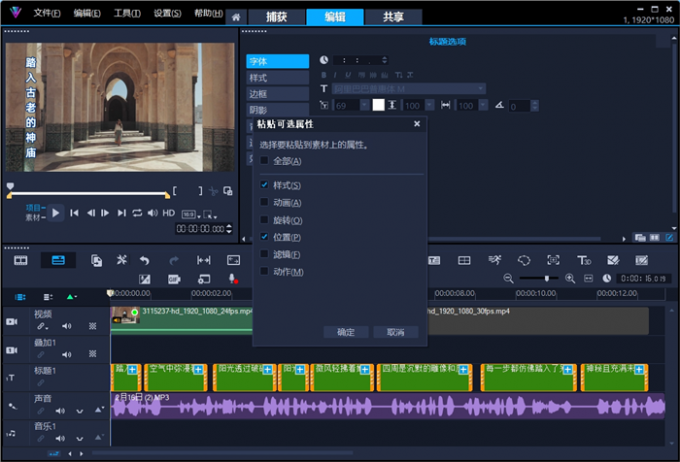
Task: Expand the 声音 track options chevron
Action: (79, 411)
